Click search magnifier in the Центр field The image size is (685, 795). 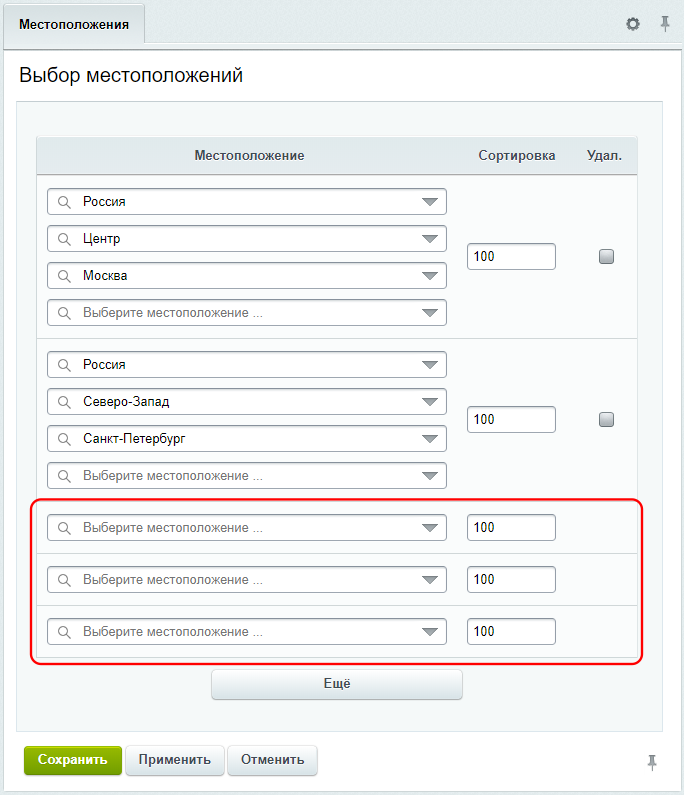point(64,239)
